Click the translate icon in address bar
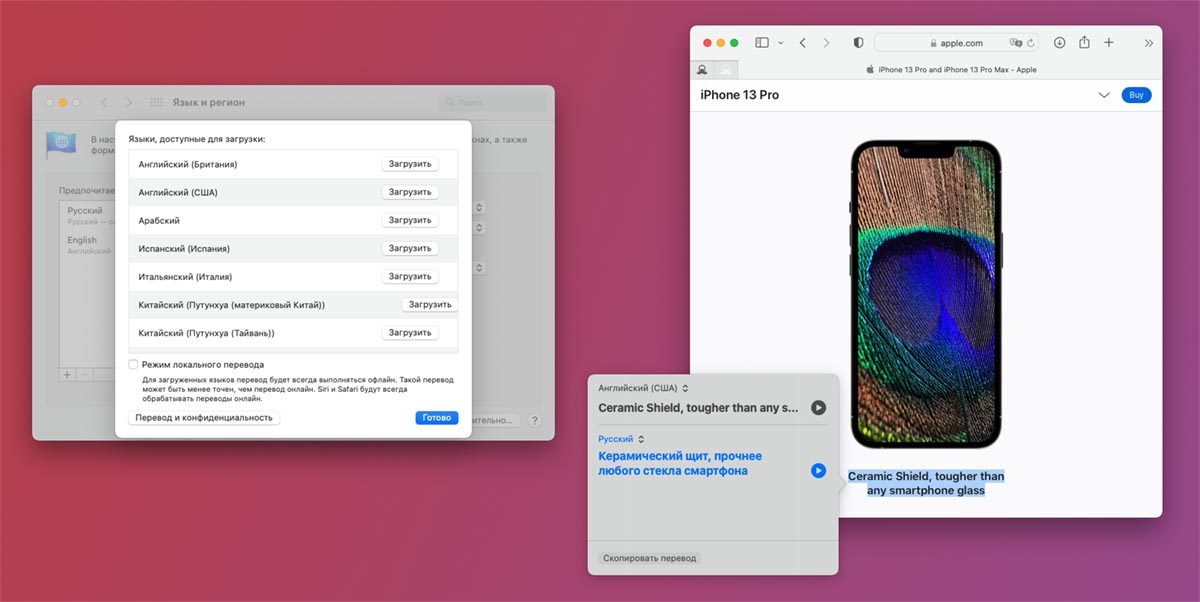 1016,43
